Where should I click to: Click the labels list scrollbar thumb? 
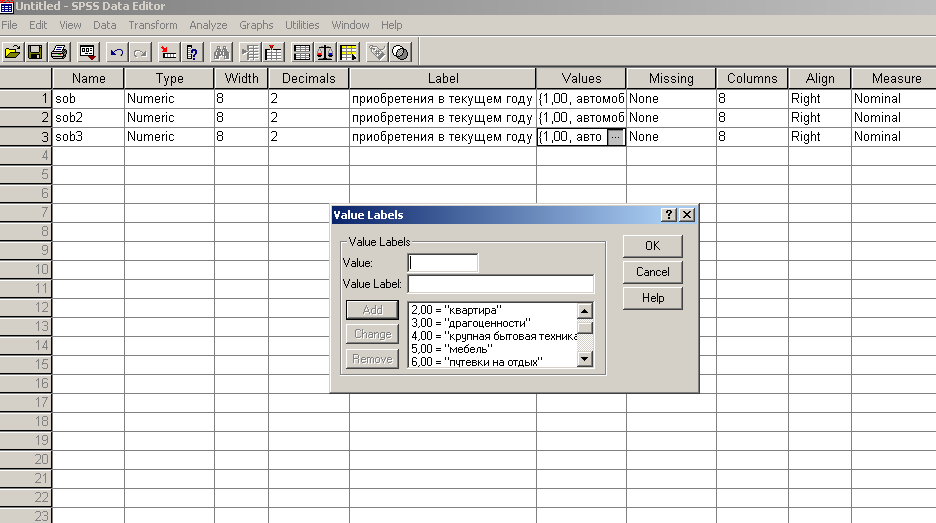click(585, 327)
